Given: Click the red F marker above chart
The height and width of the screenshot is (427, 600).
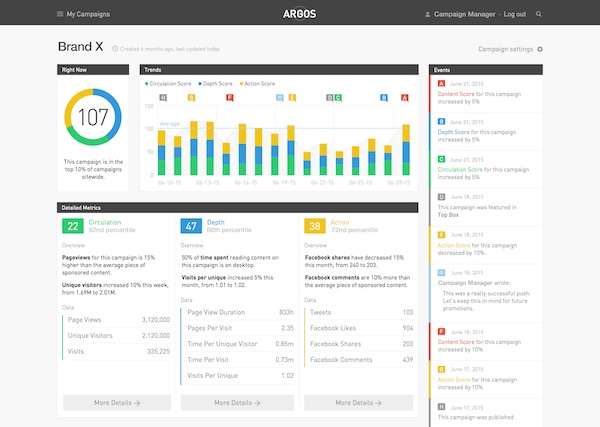Looking at the screenshot, I should point(230,98).
